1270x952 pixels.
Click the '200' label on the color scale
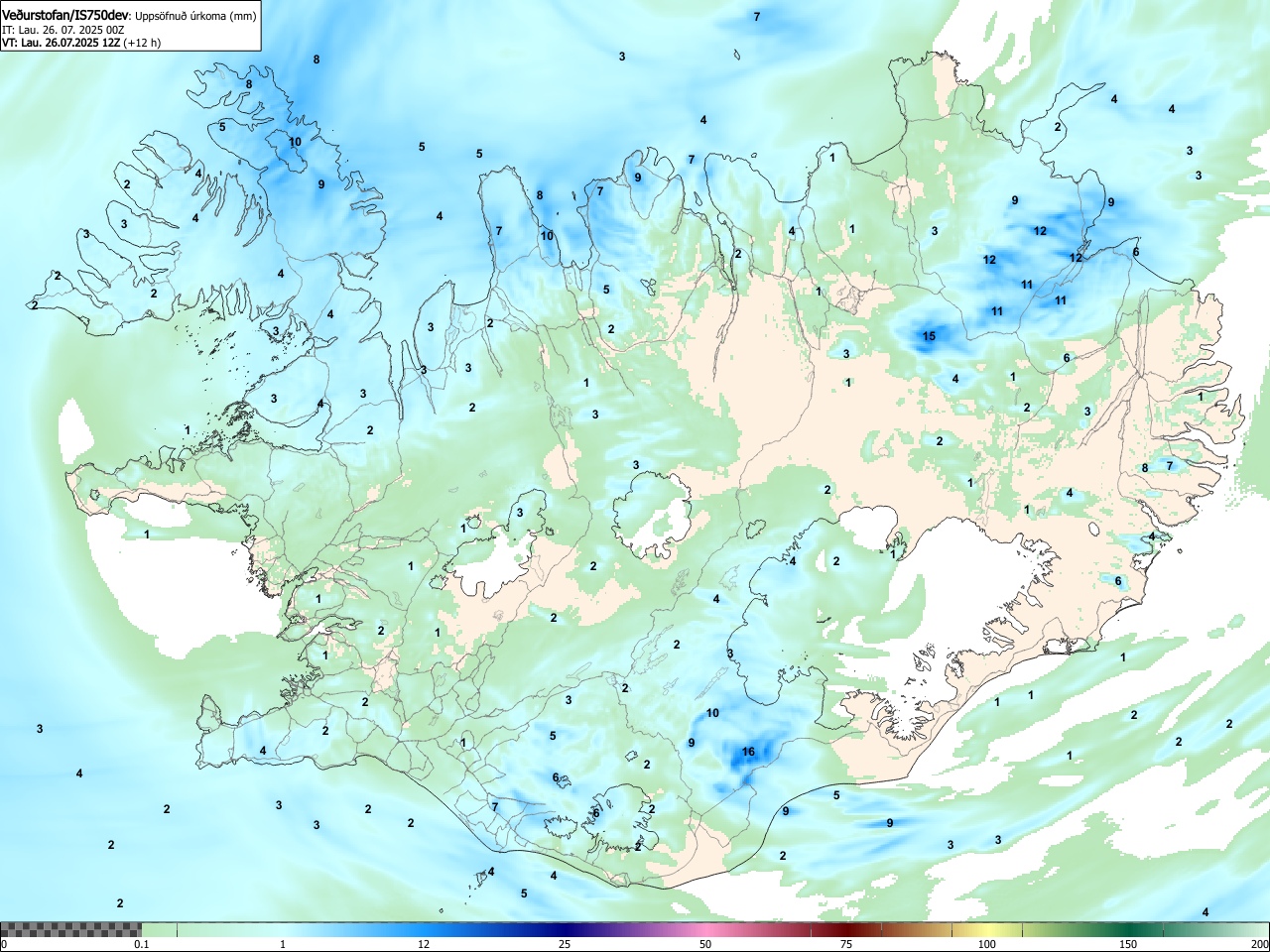point(1259,944)
